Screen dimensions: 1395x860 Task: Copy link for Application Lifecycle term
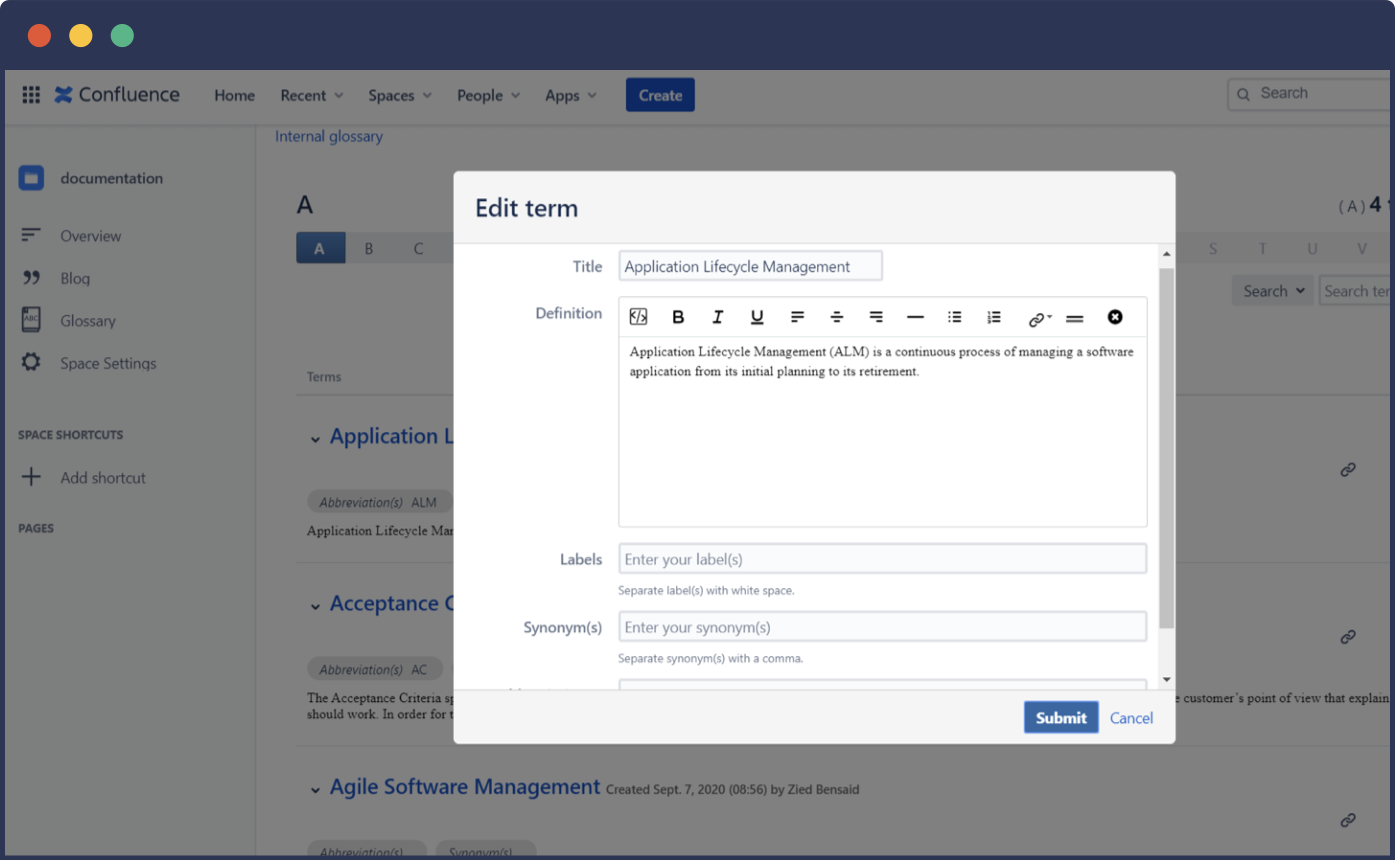coord(1348,469)
